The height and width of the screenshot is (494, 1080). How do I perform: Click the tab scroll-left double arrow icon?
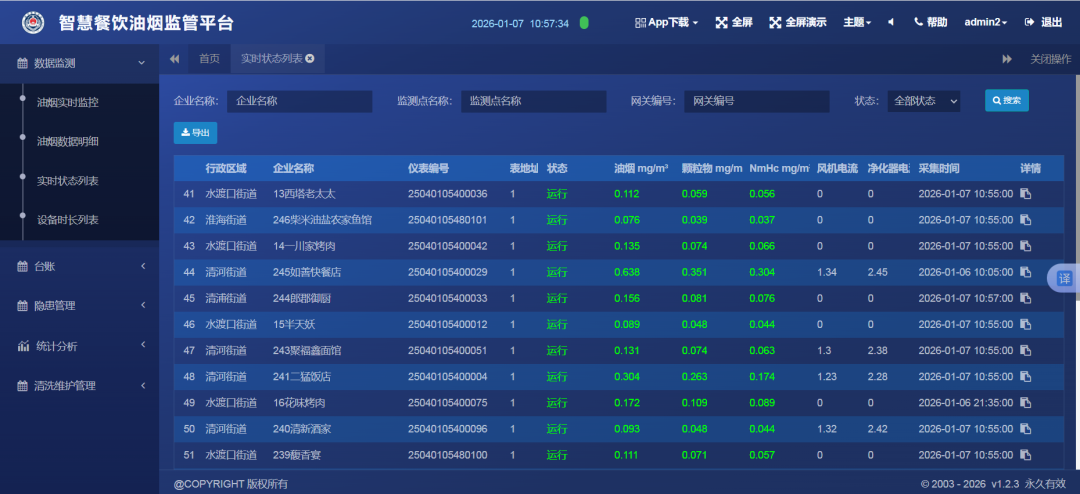tap(174, 59)
